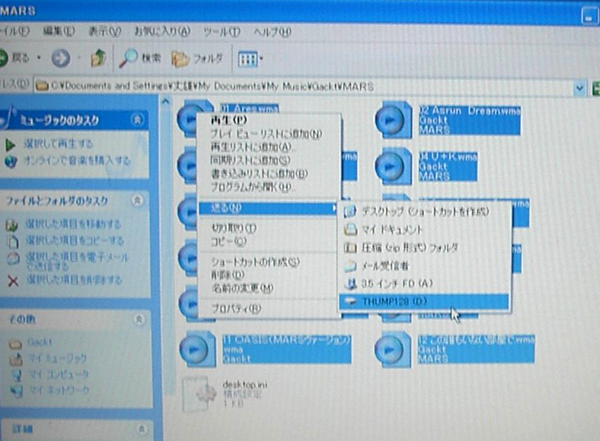Viewport: 600px width, 441px height.
Task: Click the 04 U+K.wma file icon
Action: [393, 166]
